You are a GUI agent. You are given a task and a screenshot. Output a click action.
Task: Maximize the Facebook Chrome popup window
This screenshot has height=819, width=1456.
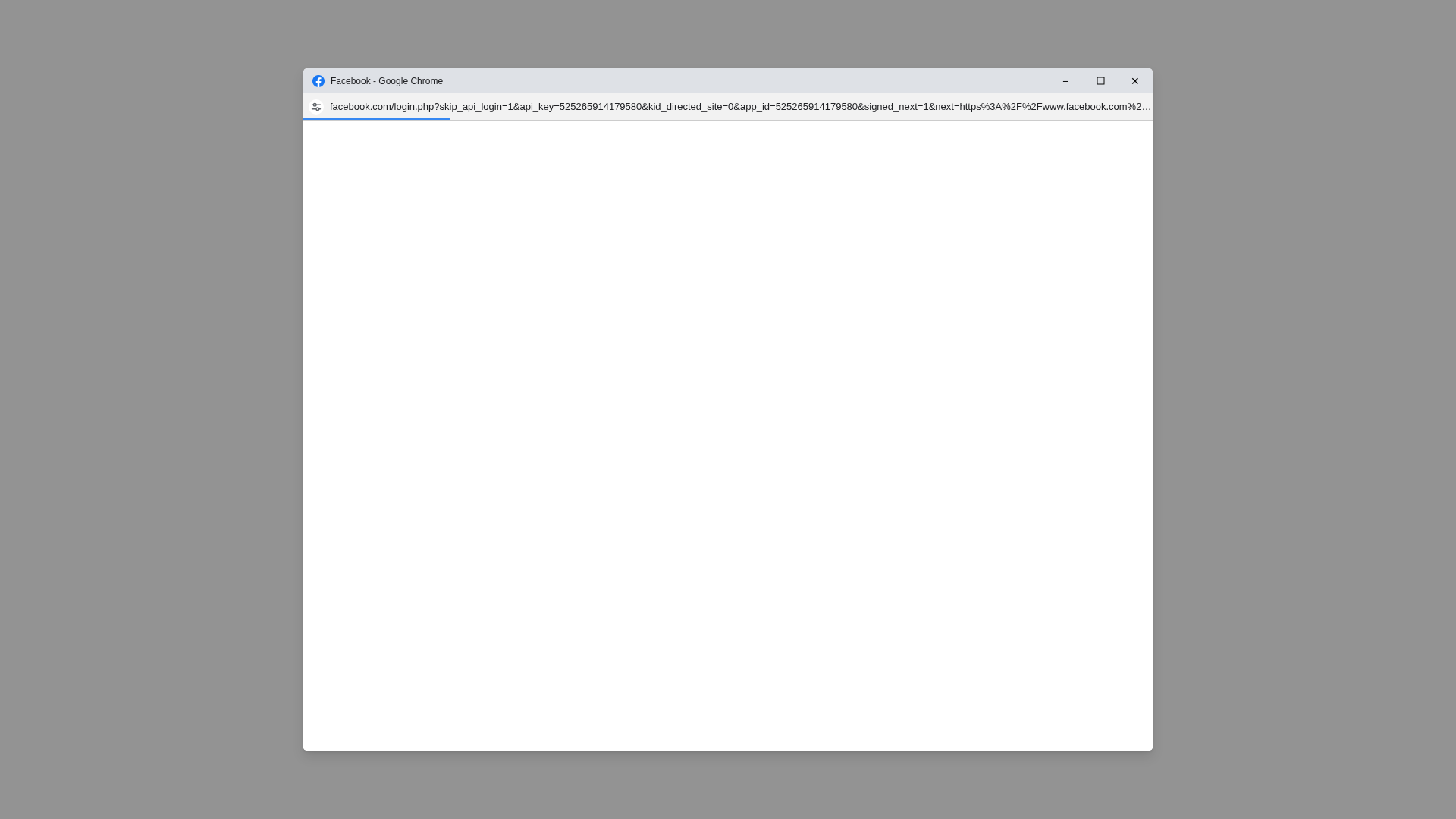[1100, 81]
